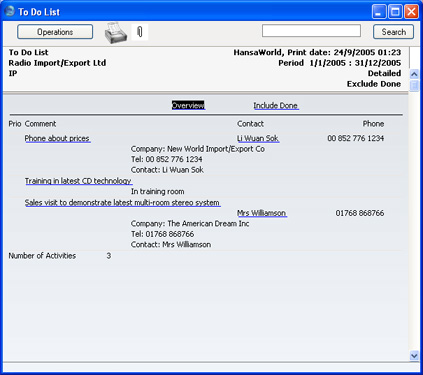Open the Operations menu button
Screen dimensions: 423x375
[x=55, y=32]
